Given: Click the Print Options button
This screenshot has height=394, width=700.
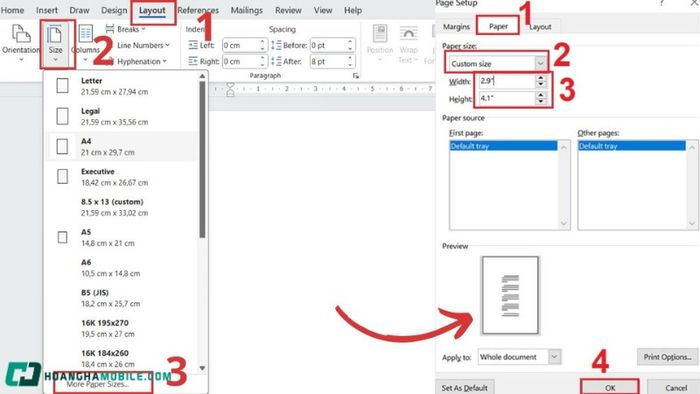Looking at the screenshot, I should click(667, 357).
